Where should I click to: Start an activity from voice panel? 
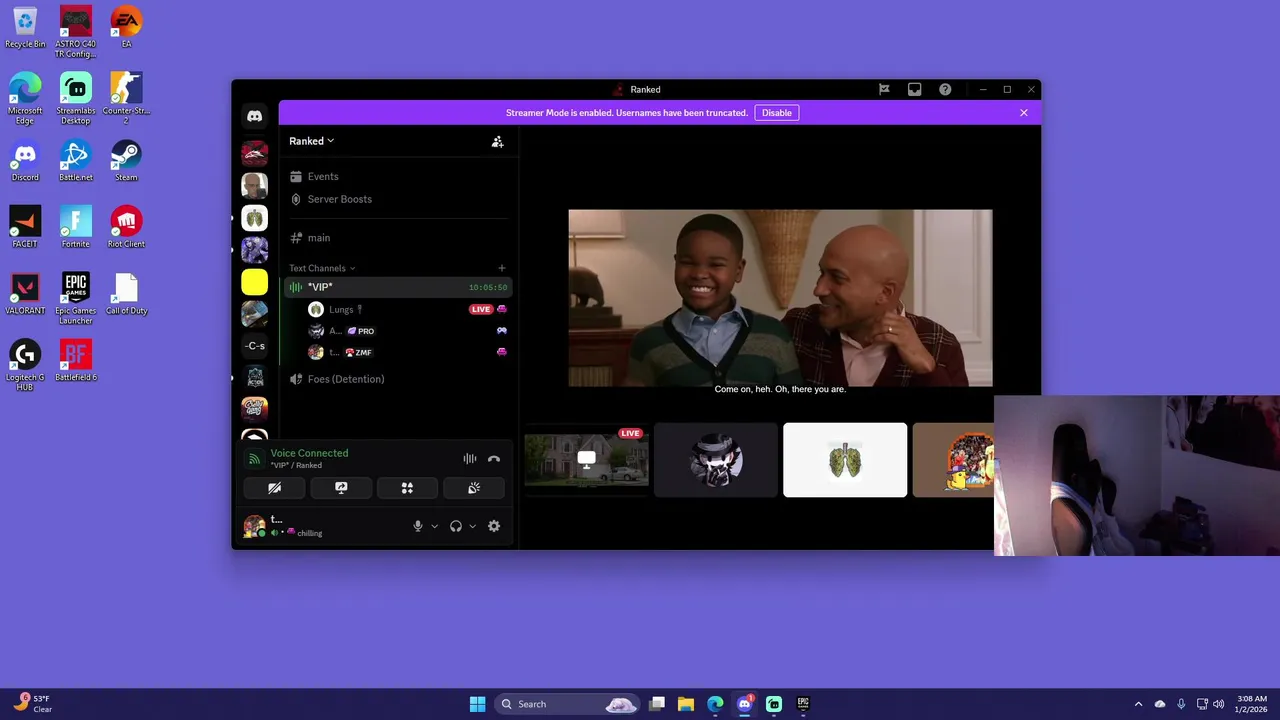407,488
